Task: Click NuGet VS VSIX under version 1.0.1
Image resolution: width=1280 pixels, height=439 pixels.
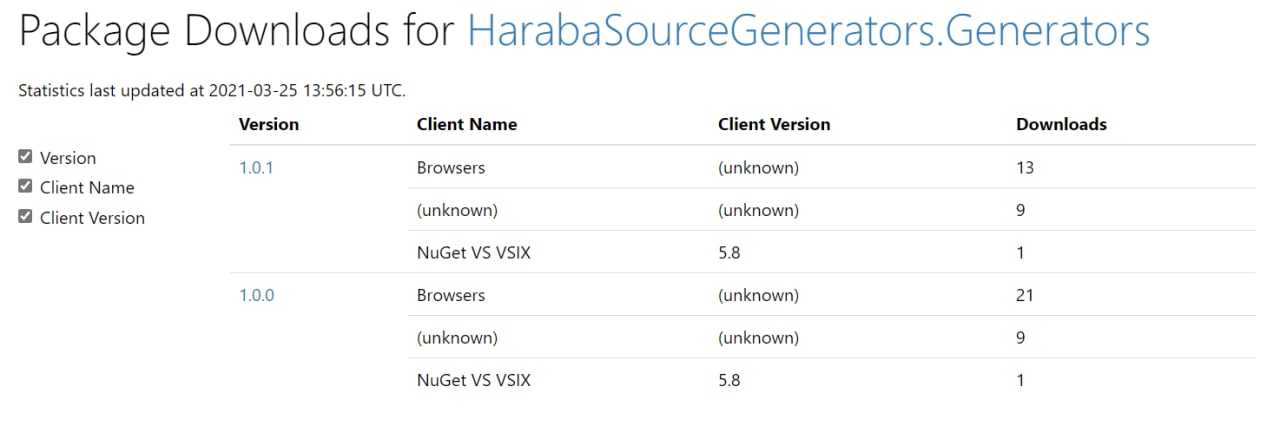Action: click(474, 253)
